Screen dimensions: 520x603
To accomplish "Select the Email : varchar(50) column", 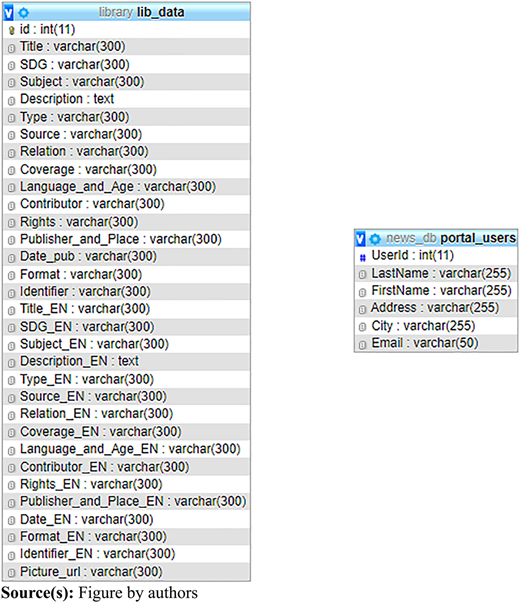I will pos(436,343).
